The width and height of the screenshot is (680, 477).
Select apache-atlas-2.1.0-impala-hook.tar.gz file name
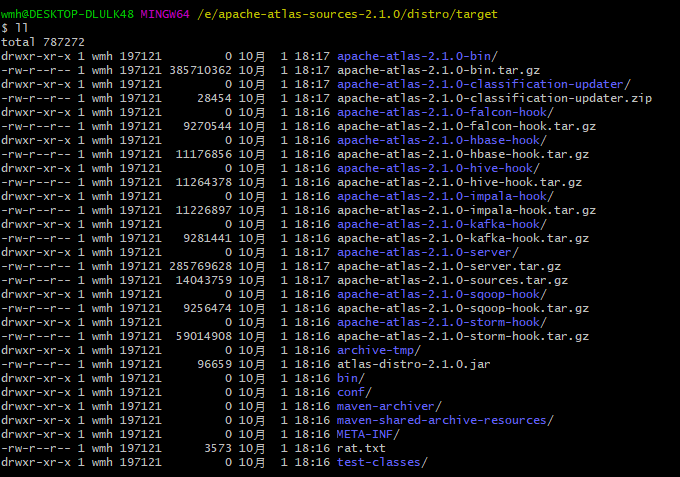[x=466, y=210]
